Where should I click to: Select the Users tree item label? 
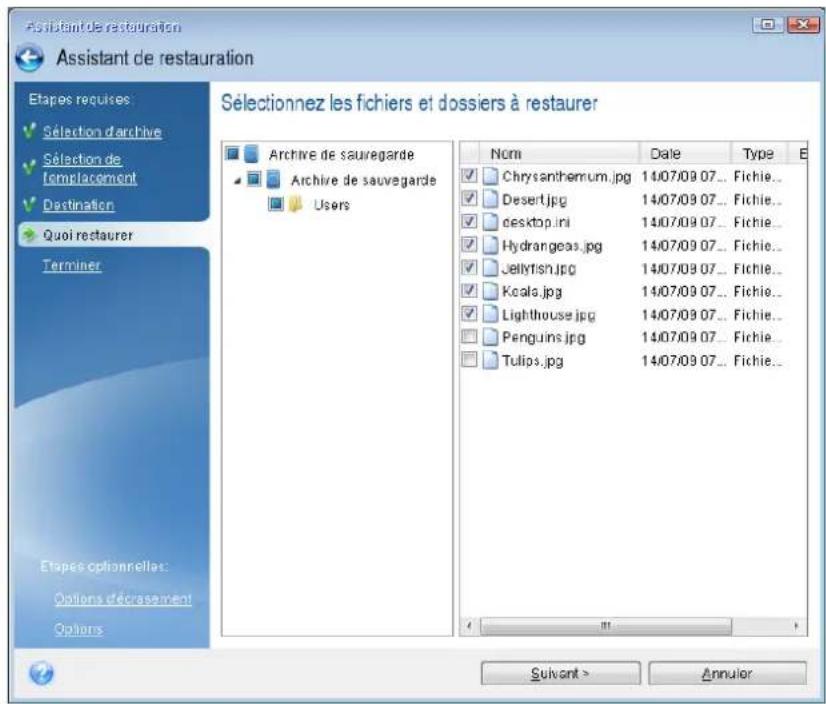click(x=332, y=205)
